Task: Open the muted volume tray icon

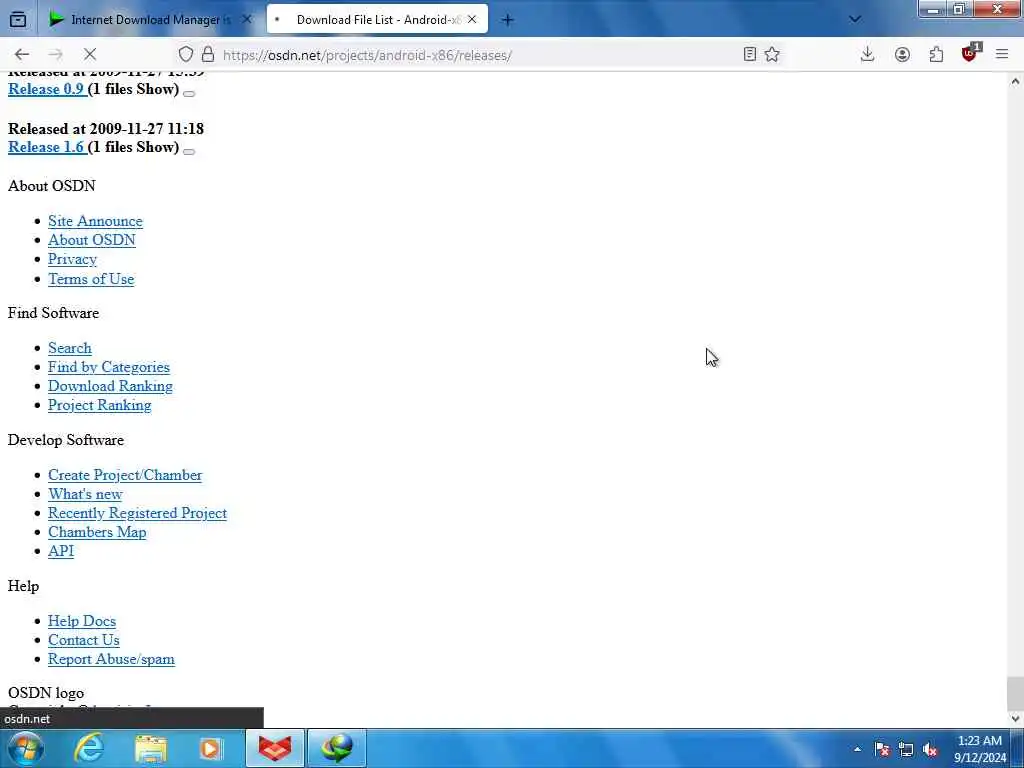Action: click(931, 749)
